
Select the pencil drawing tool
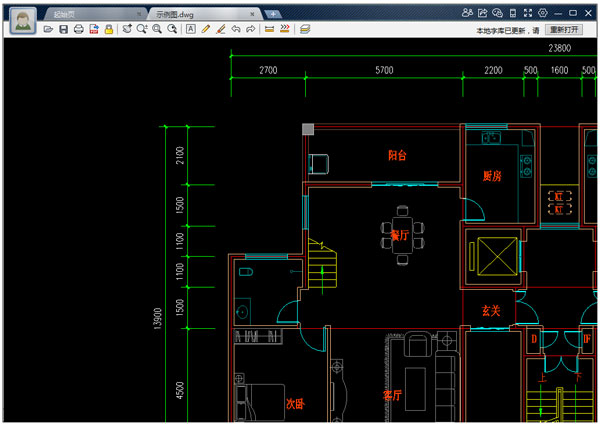(x=205, y=29)
